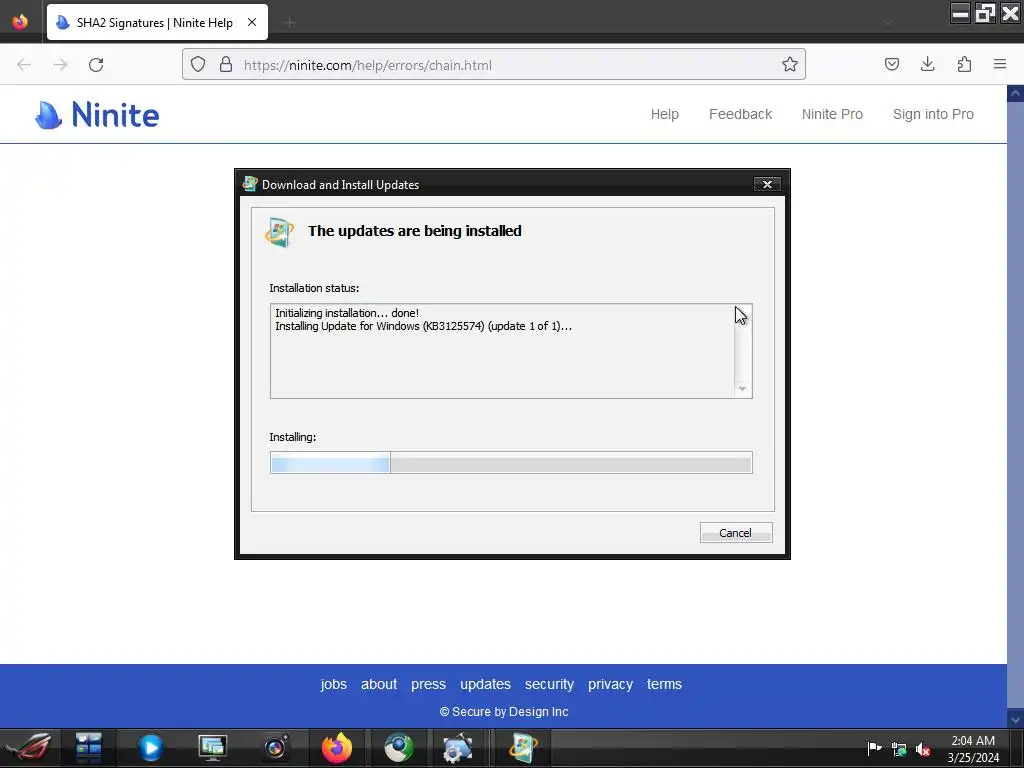The image size is (1024, 768).
Task: Open the camera app in taskbar
Action: pyautogui.click(x=275, y=748)
